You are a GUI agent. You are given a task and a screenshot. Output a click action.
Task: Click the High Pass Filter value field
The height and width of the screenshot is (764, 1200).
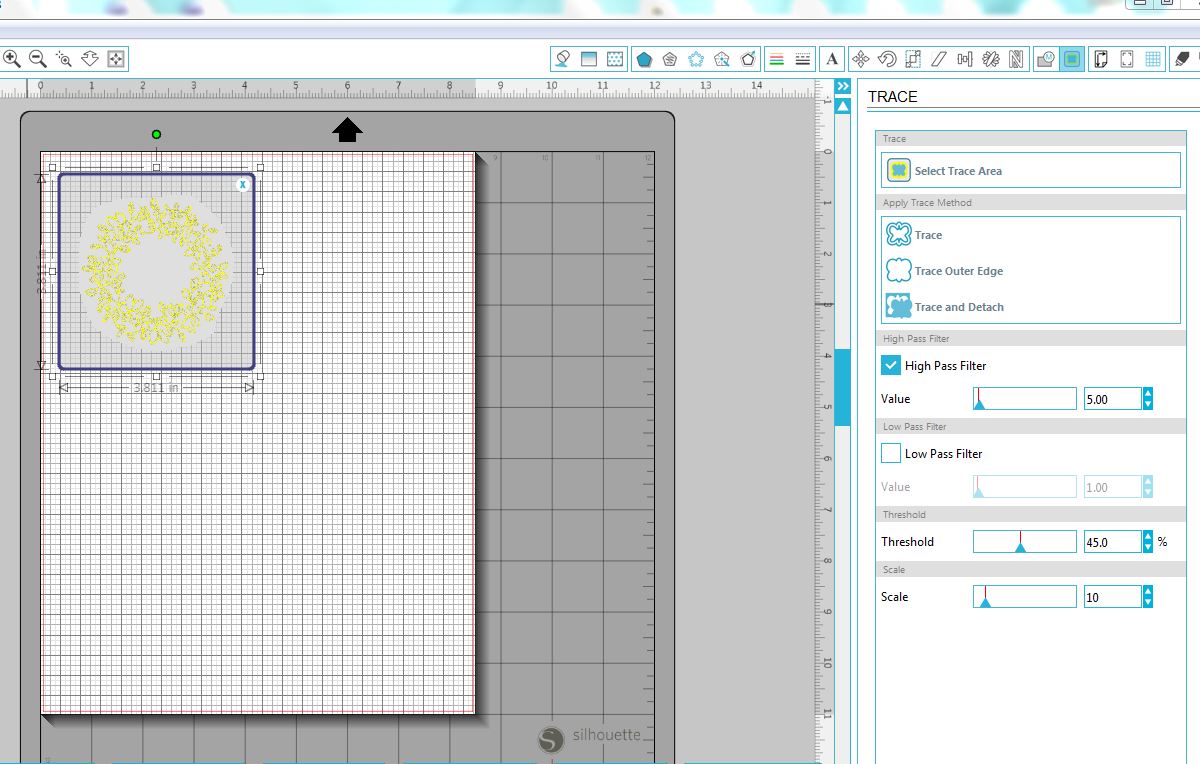coord(1111,399)
